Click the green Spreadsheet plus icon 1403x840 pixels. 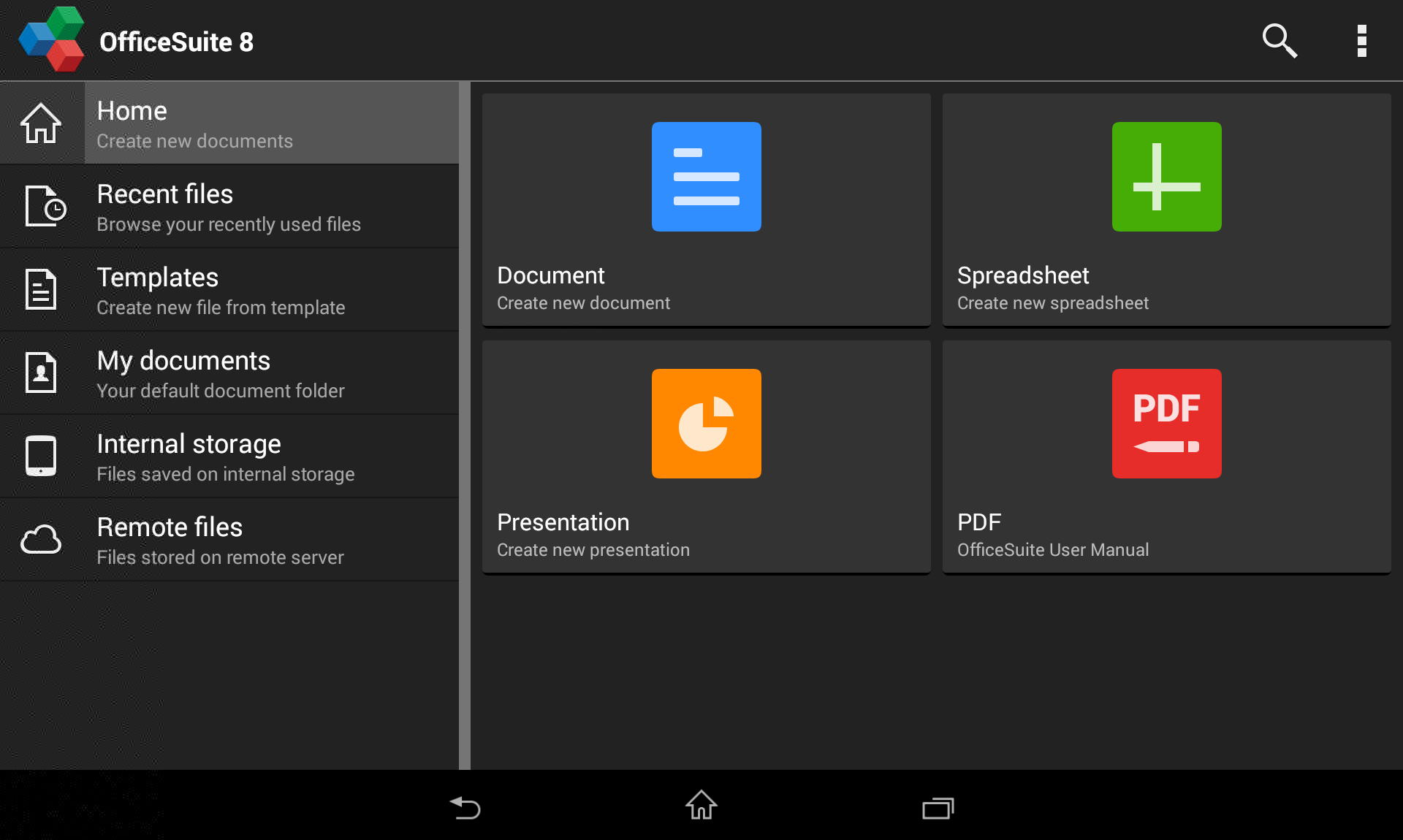[x=1166, y=177]
